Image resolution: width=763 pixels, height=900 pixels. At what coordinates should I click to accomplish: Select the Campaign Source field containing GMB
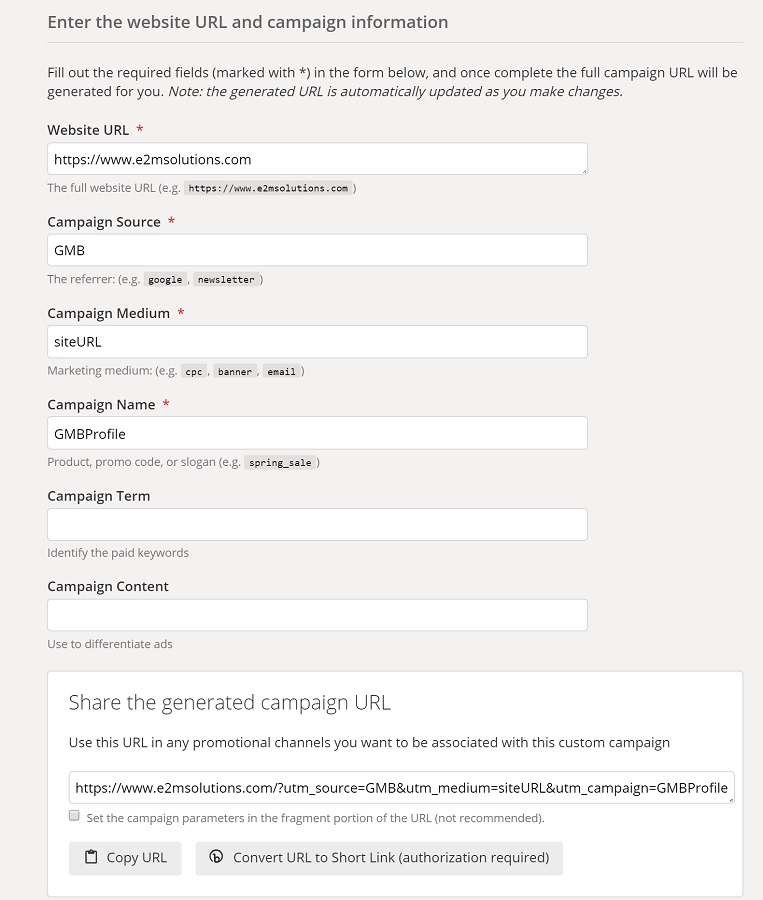click(317, 249)
